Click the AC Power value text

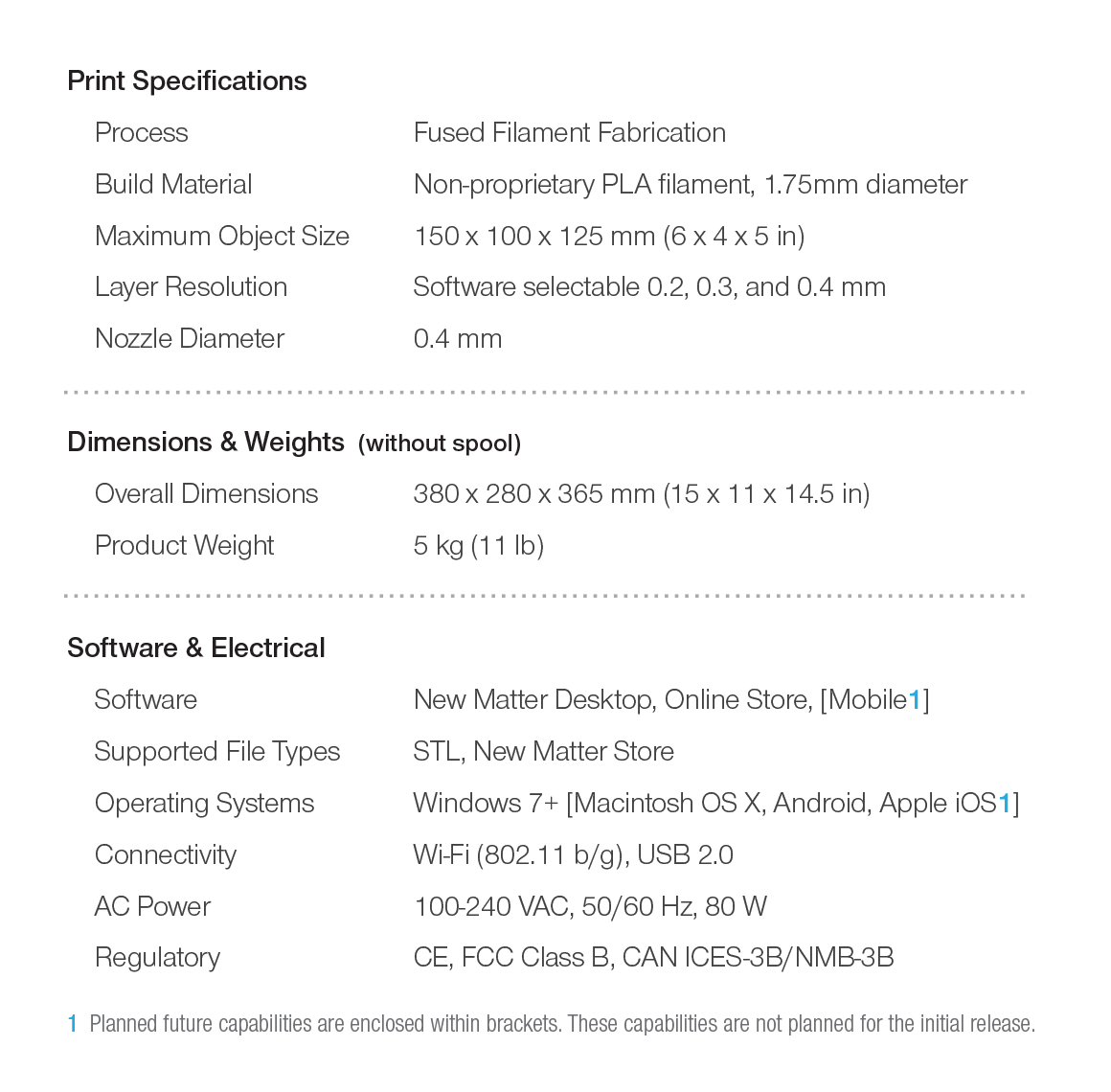(x=589, y=907)
